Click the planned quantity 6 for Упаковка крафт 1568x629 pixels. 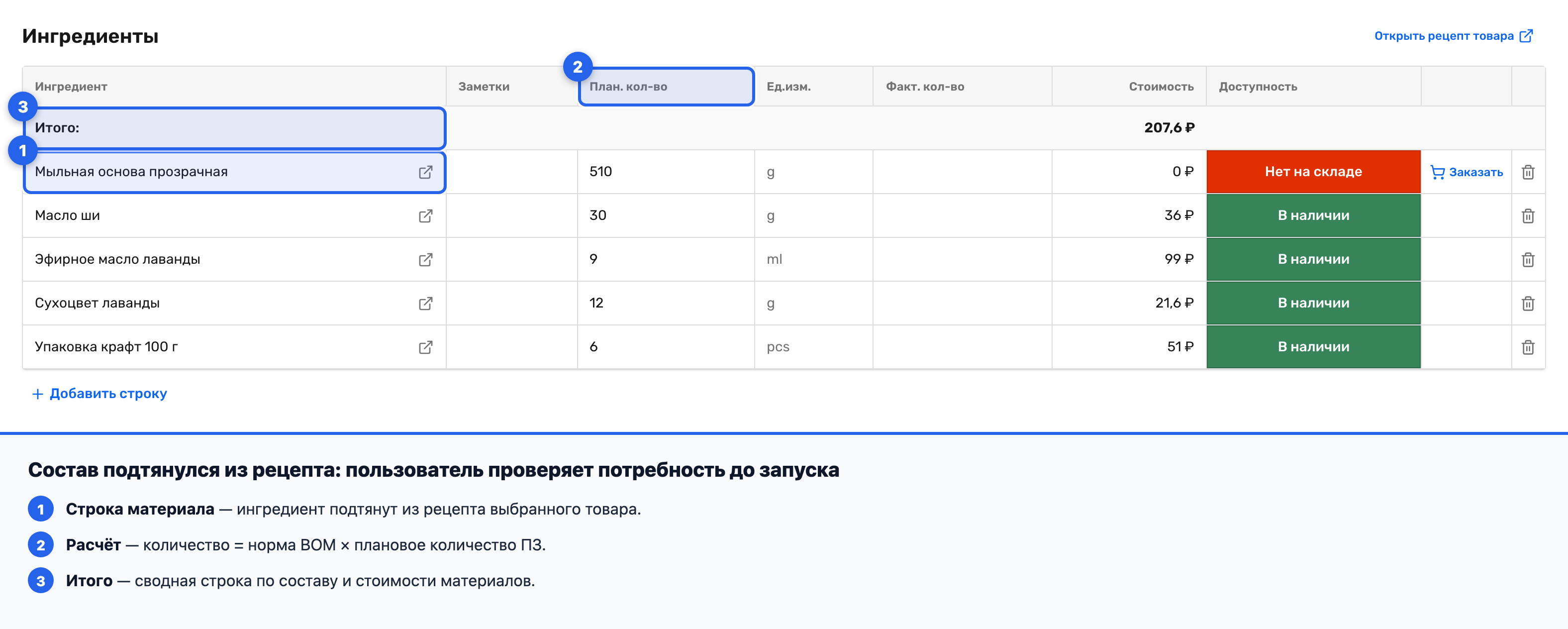pyautogui.click(x=666, y=347)
